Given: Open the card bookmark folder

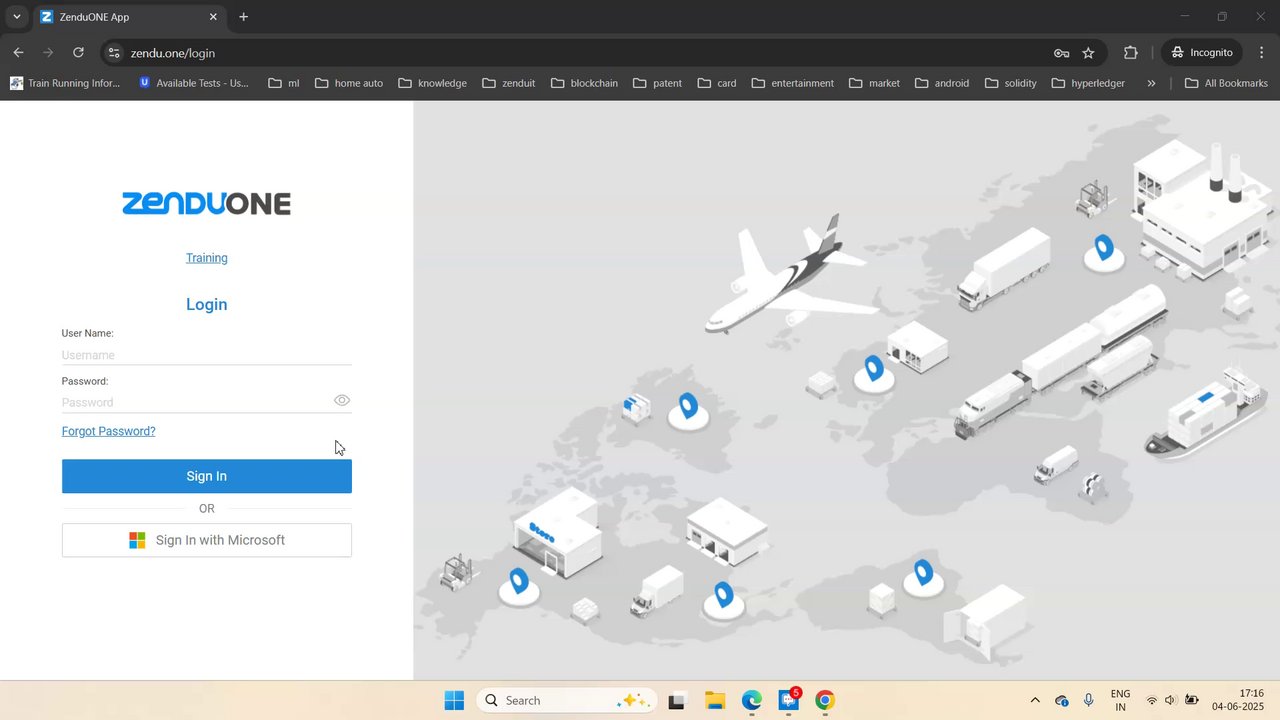Looking at the screenshot, I should coord(717,83).
